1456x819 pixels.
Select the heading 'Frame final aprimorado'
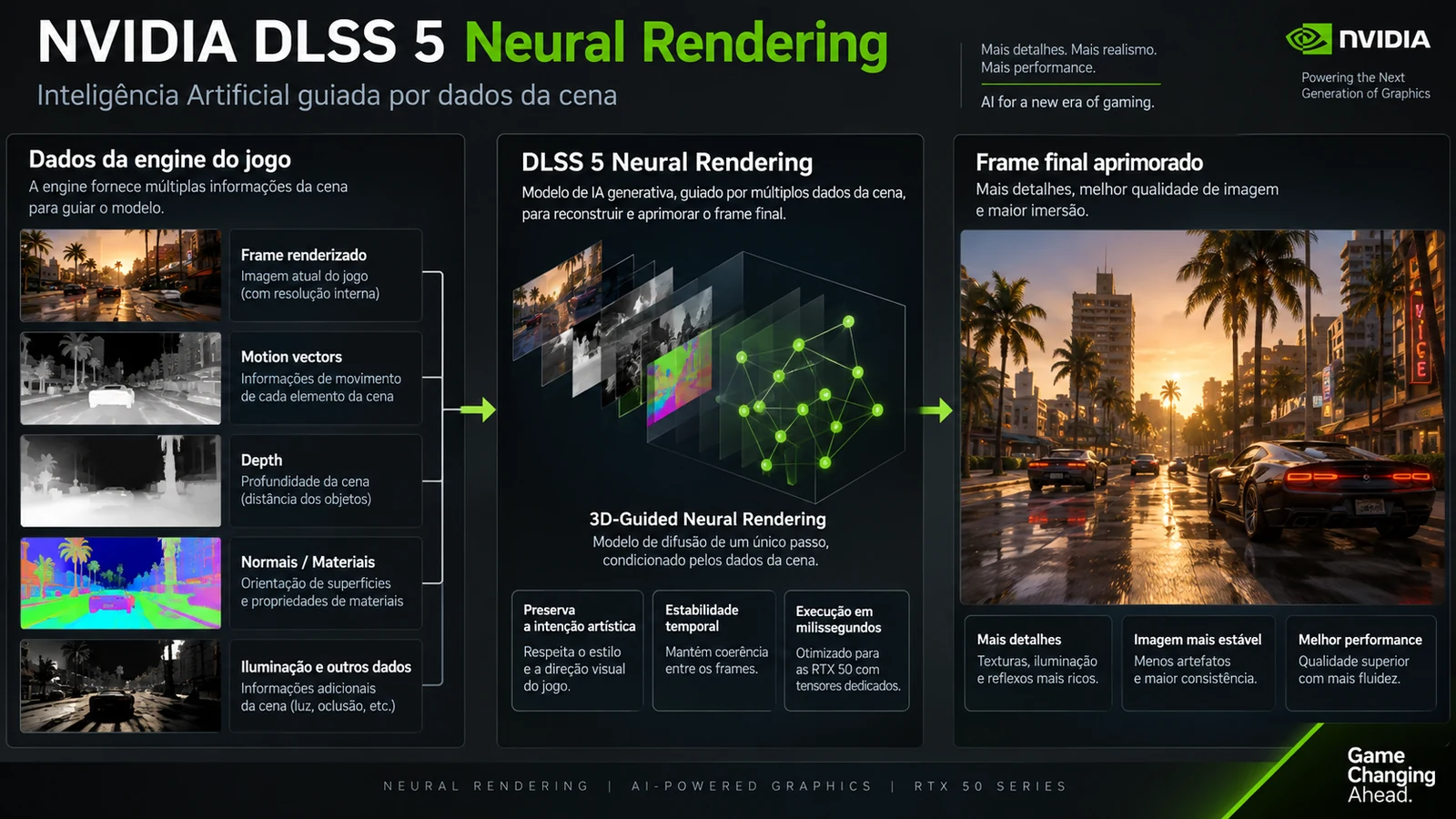[1089, 163]
